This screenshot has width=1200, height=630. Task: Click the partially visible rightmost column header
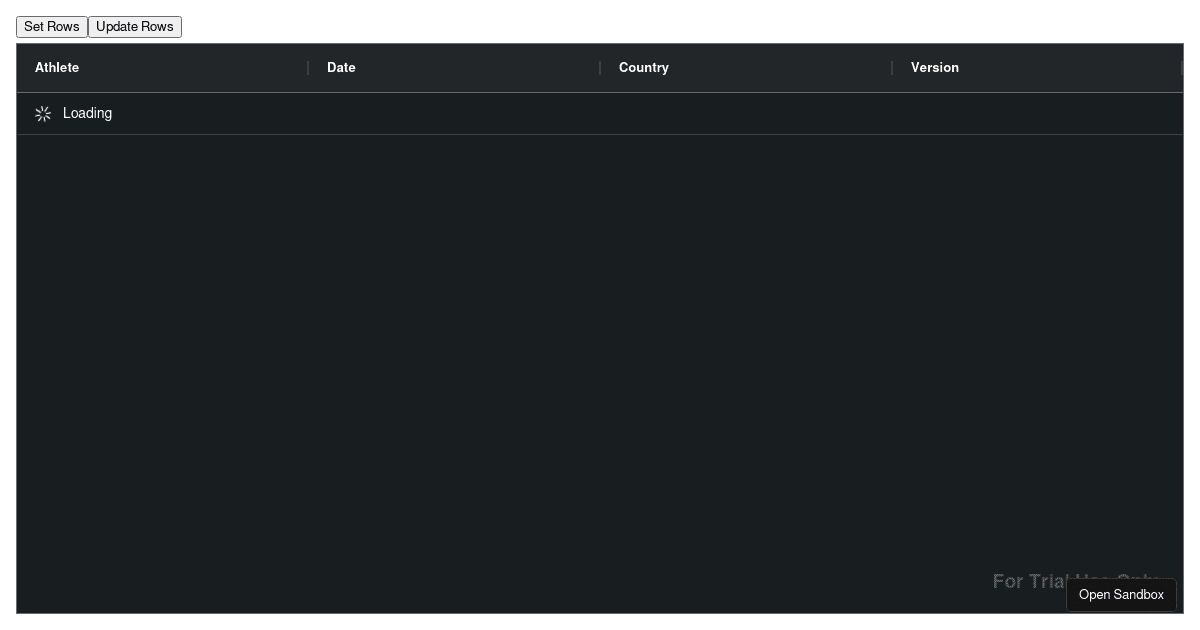[x=1190, y=68]
